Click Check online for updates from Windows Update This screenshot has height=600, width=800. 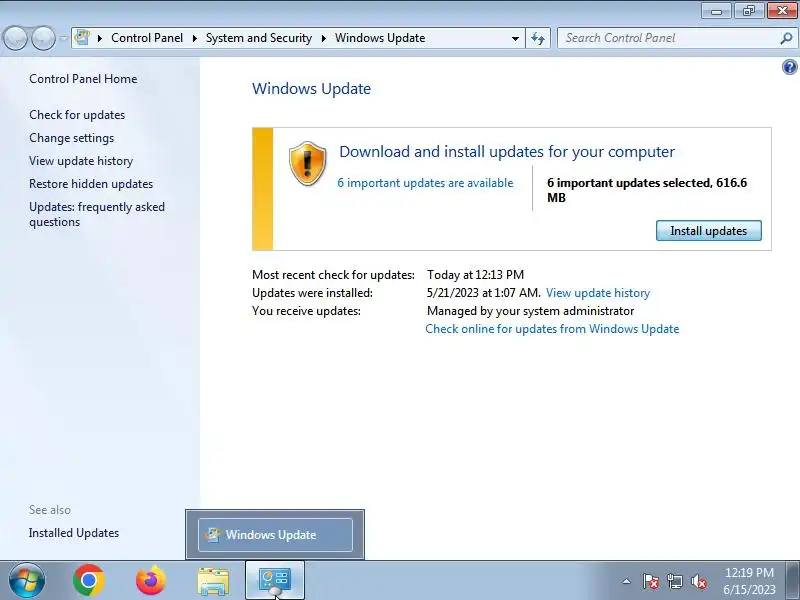552,329
